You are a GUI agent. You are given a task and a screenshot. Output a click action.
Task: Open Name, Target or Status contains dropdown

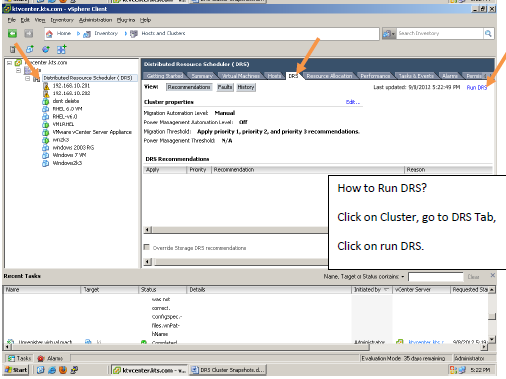pyautogui.click(x=403, y=277)
